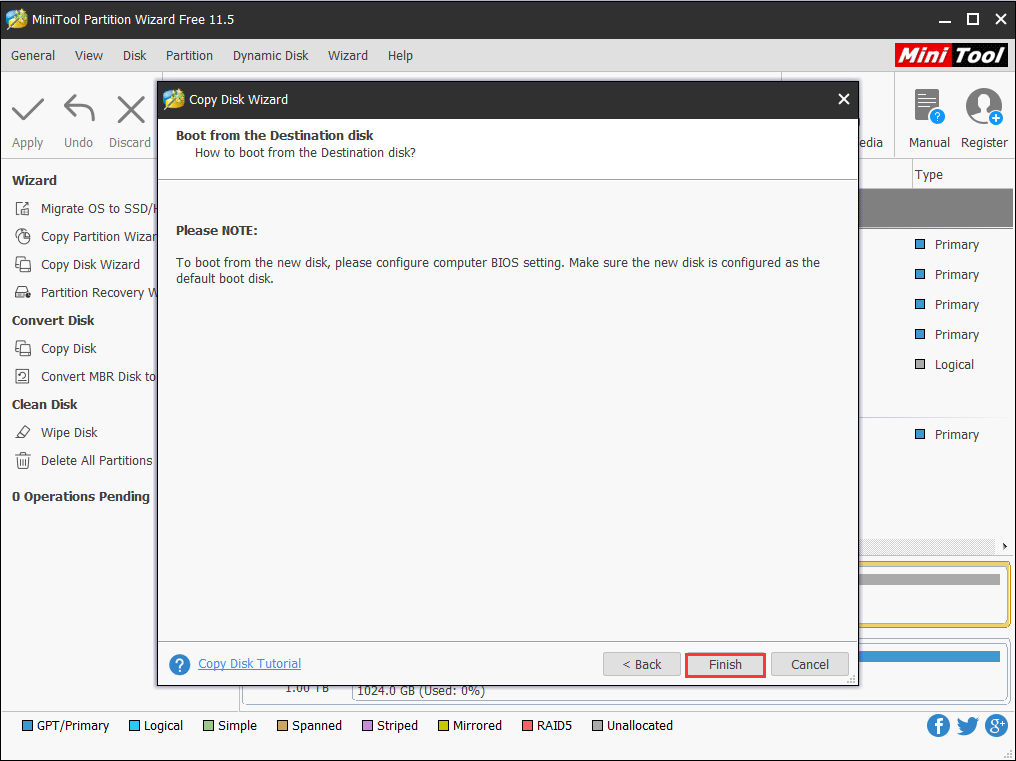Select Copy Disk under Convert Disk
This screenshot has width=1016, height=761.
click(68, 349)
